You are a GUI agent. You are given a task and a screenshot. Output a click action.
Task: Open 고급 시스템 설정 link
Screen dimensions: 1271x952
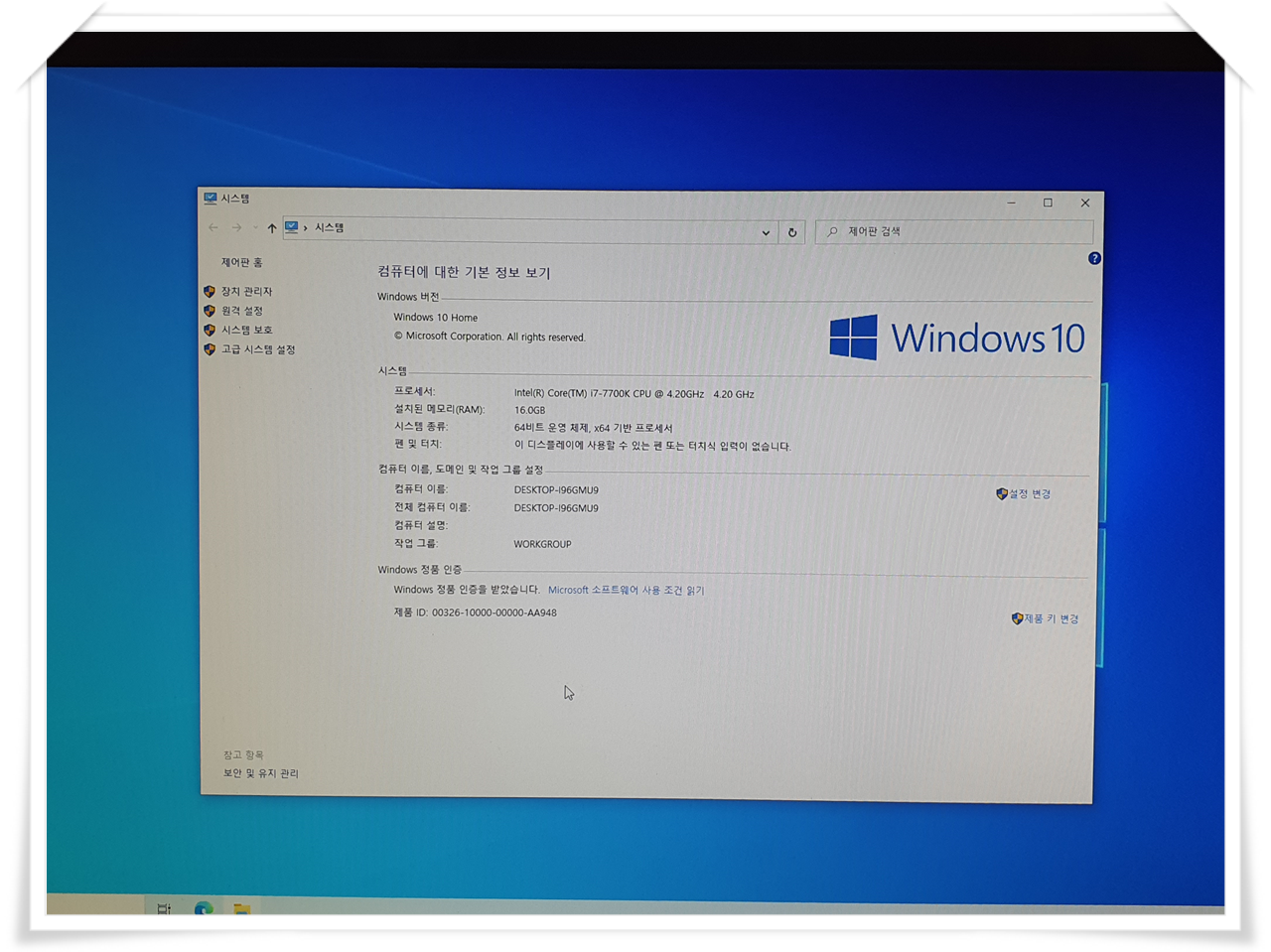click(258, 349)
